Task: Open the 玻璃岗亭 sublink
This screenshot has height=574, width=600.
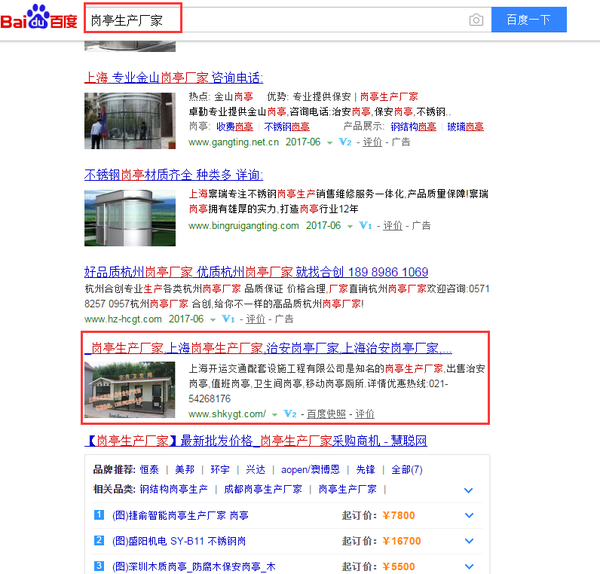Action: (x=465, y=127)
